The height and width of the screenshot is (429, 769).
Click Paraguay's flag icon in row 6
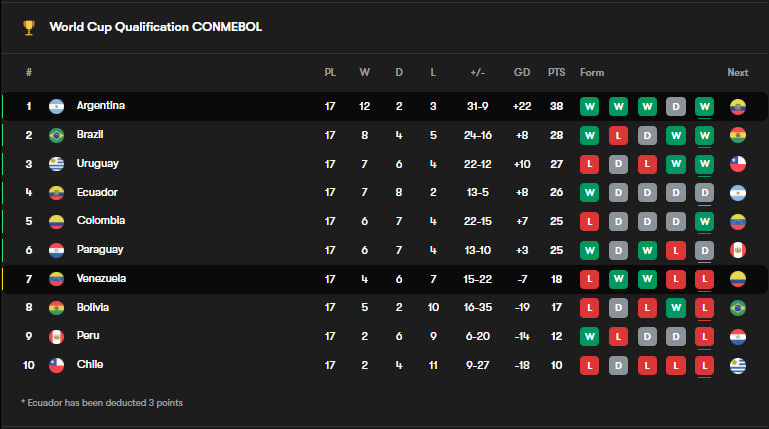tap(57, 250)
